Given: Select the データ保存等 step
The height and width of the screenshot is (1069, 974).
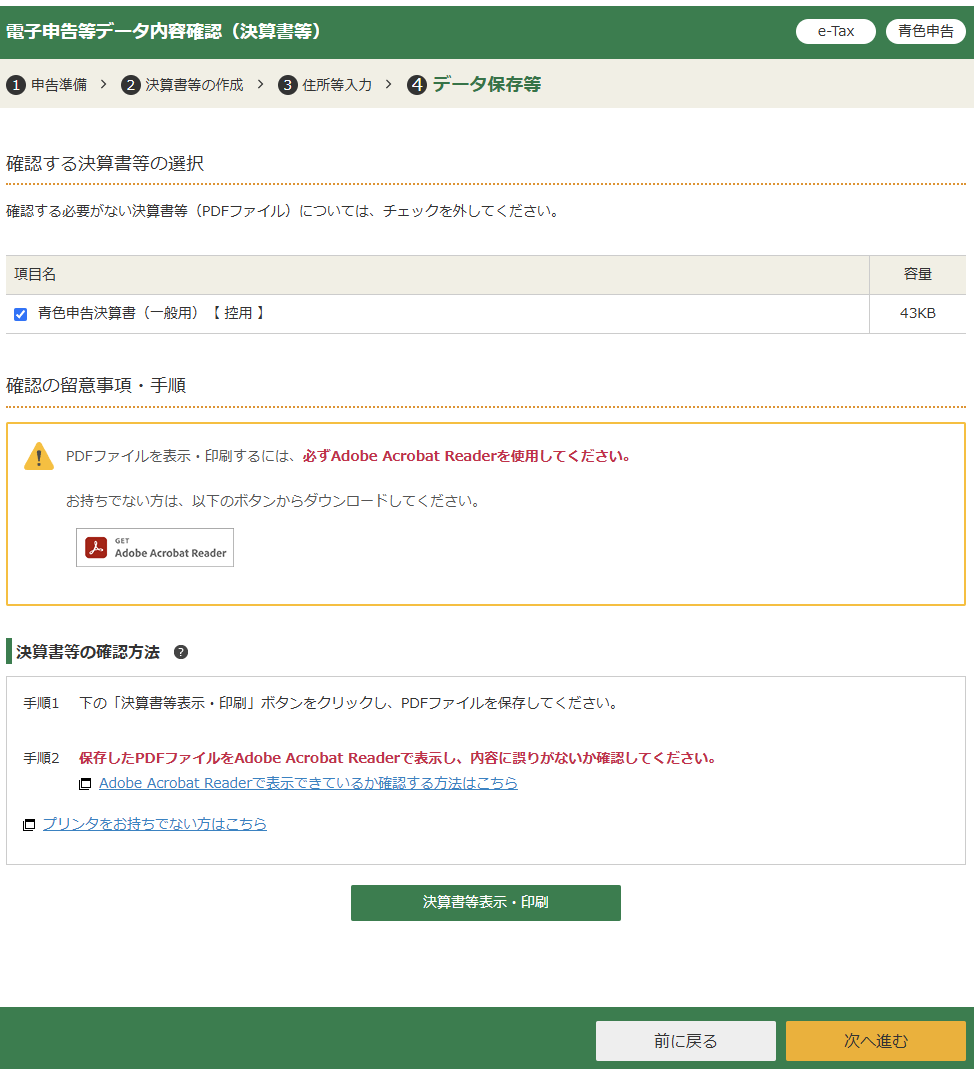Looking at the screenshot, I should point(487,85).
